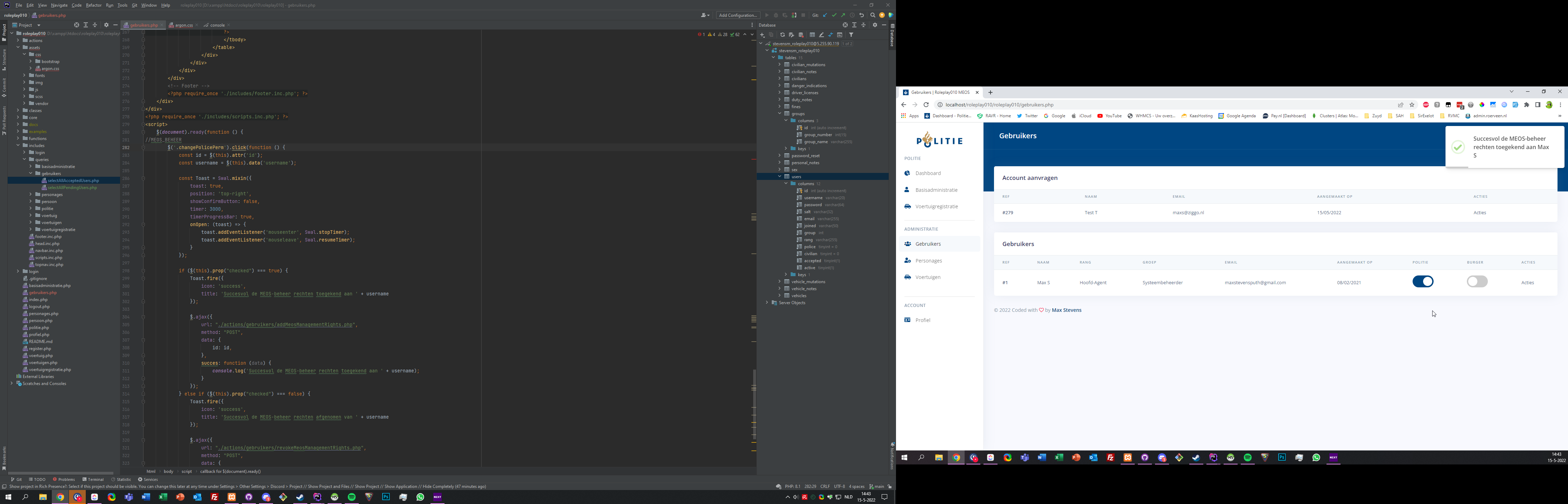Bookmark page with star icon in address bar
Viewport: 1568px width, 504px height.
tap(1412, 105)
